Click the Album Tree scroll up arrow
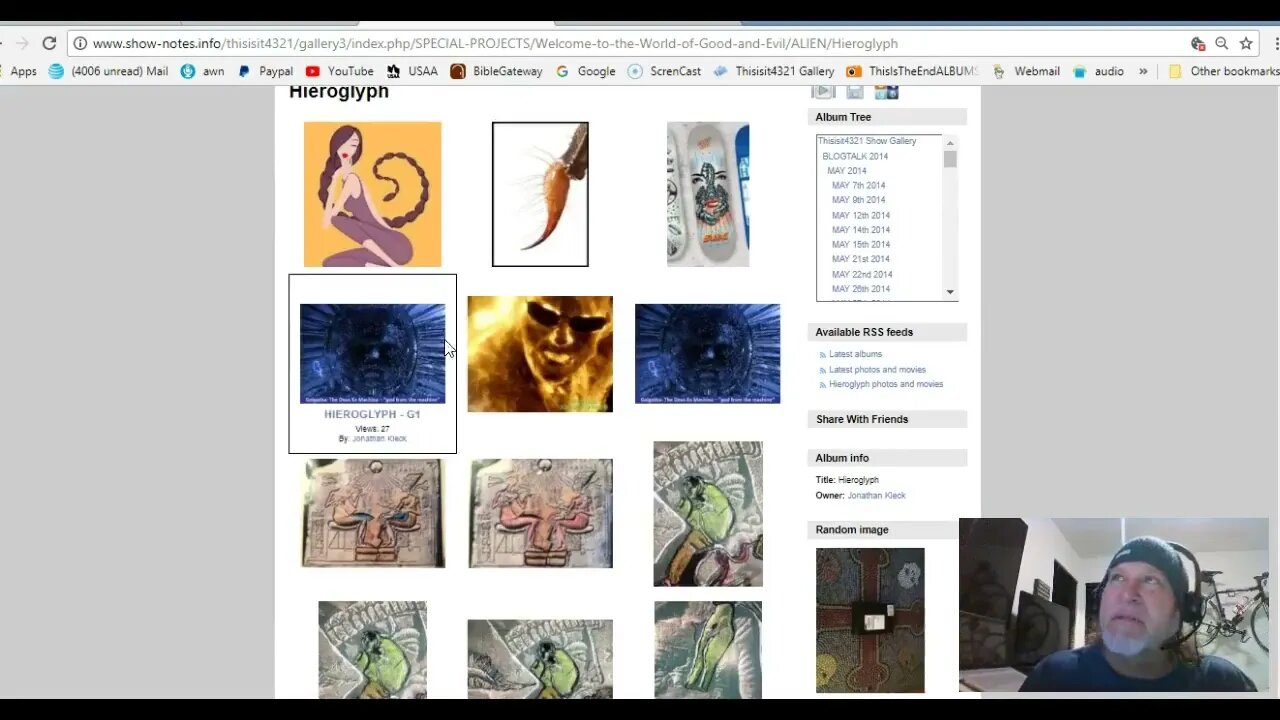 950,143
